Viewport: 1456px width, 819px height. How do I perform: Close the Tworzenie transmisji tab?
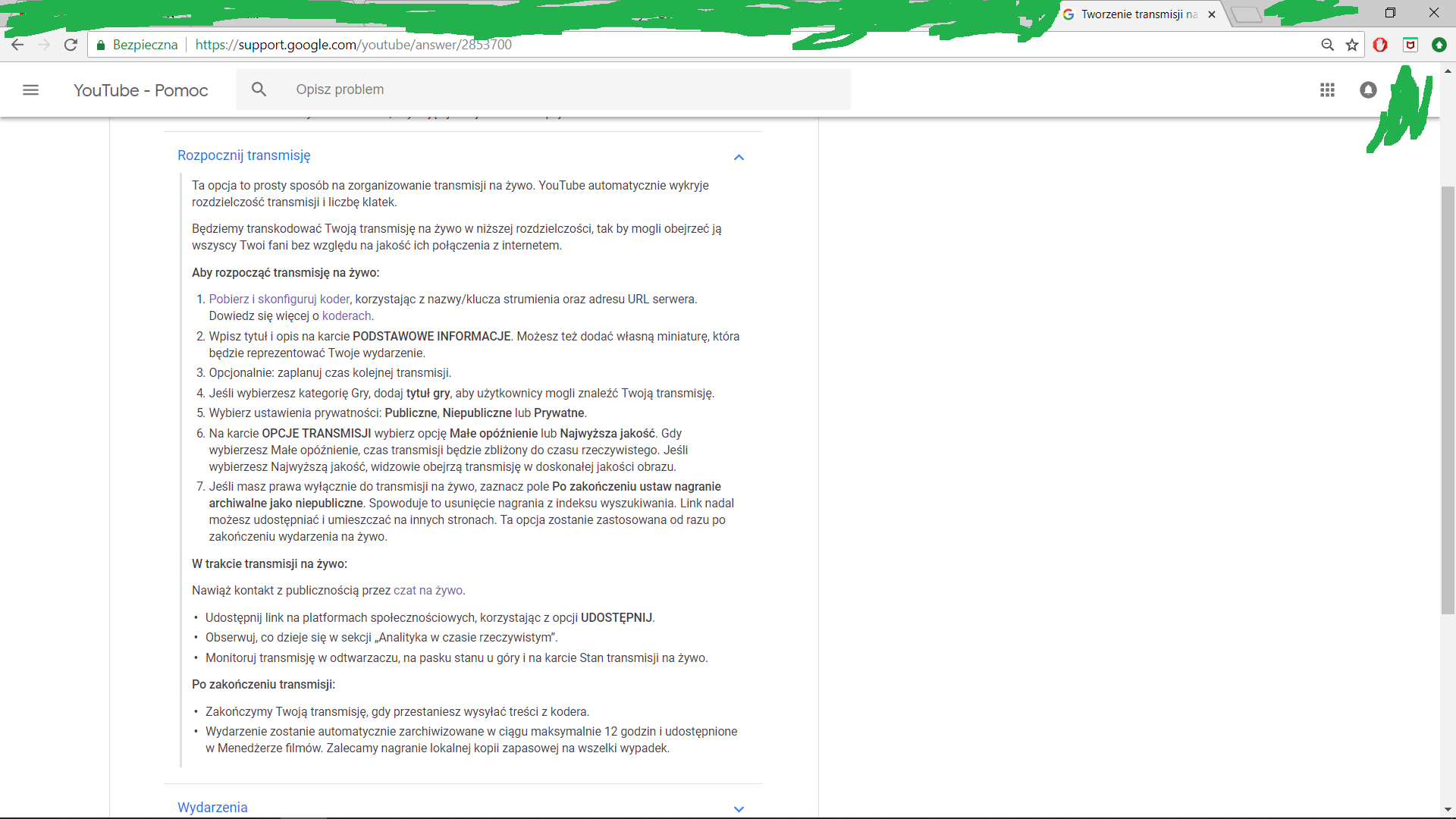pos(1212,14)
